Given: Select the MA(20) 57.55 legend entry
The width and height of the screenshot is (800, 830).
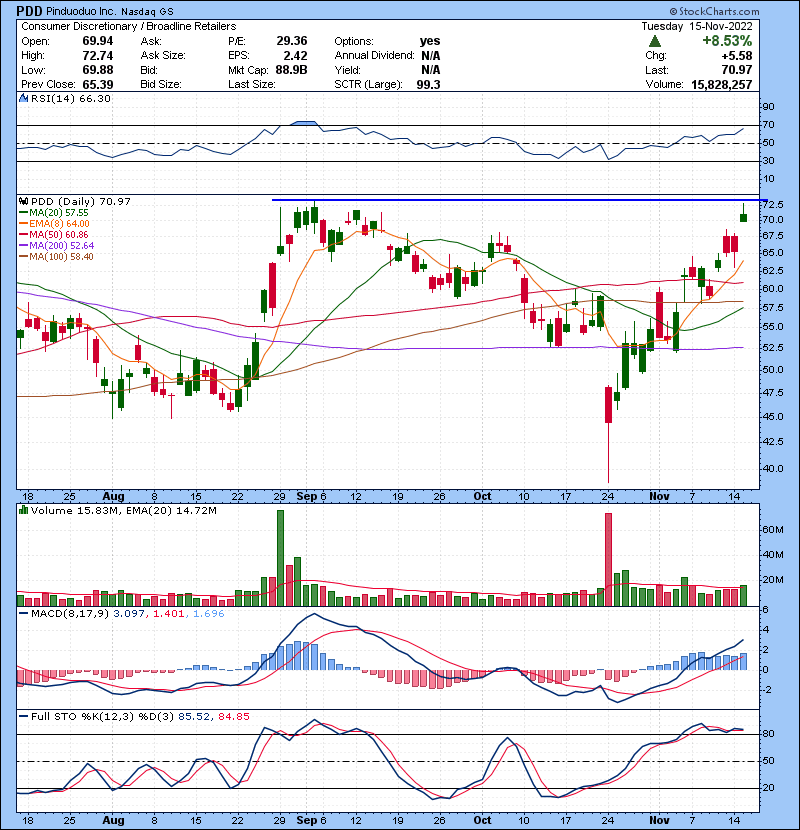Looking at the screenshot, I should [53, 212].
